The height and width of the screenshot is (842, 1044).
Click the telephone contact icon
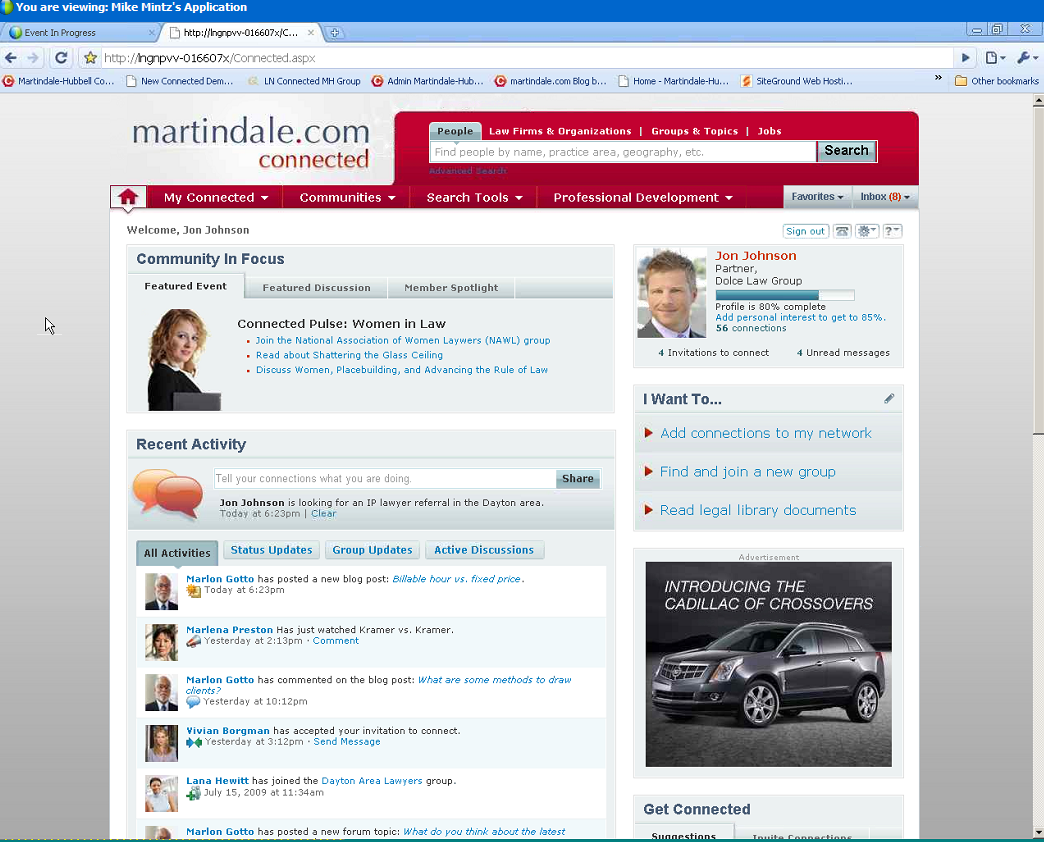click(x=842, y=231)
